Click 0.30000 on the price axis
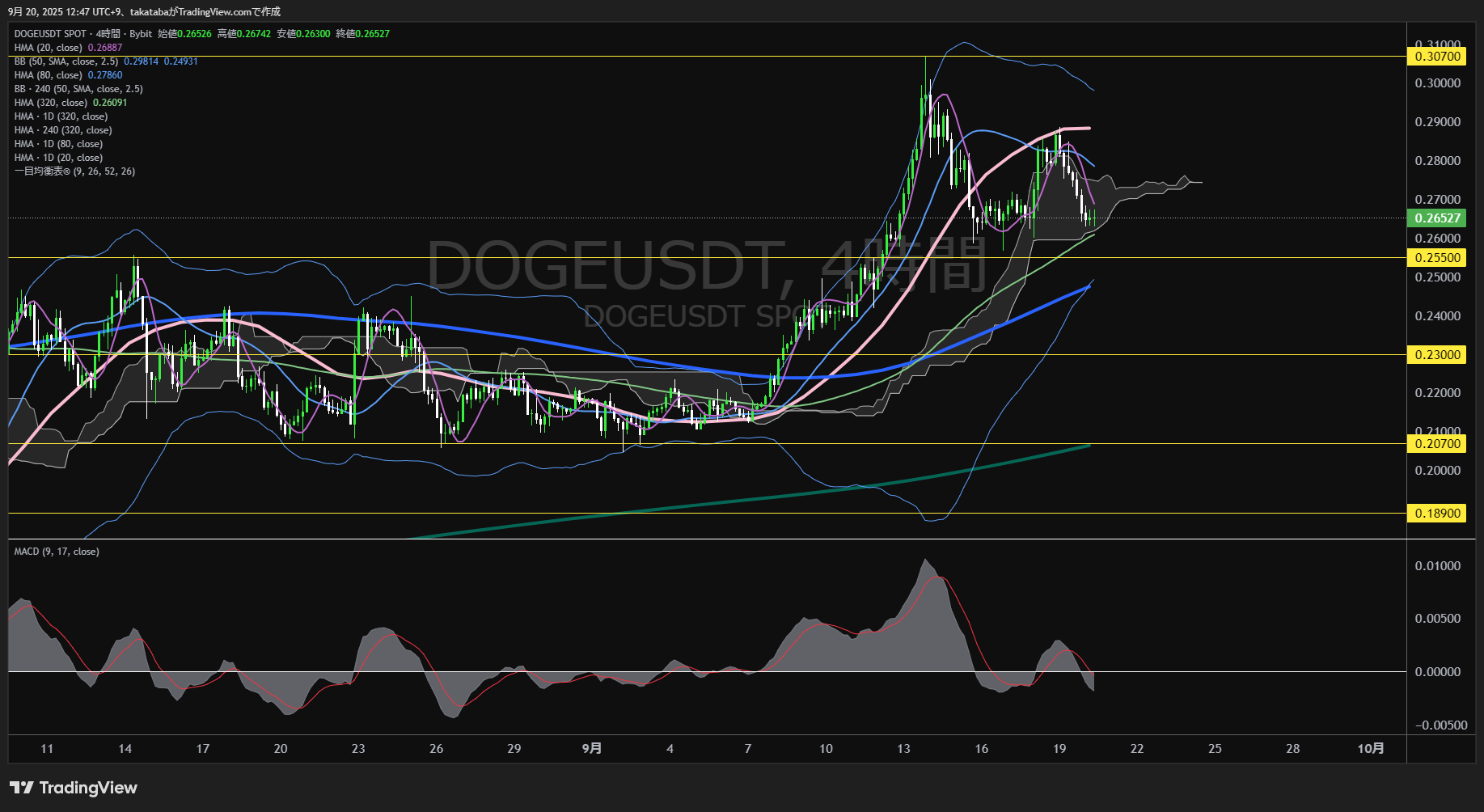 pyautogui.click(x=1437, y=83)
